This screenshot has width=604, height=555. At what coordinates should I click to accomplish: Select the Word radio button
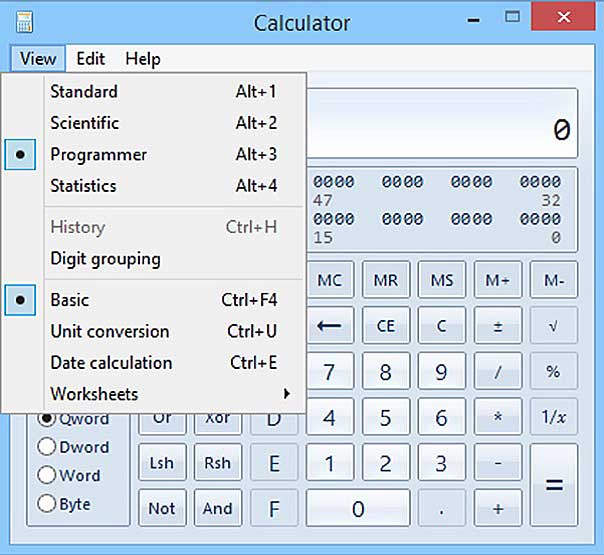click(x=47, y=476)
